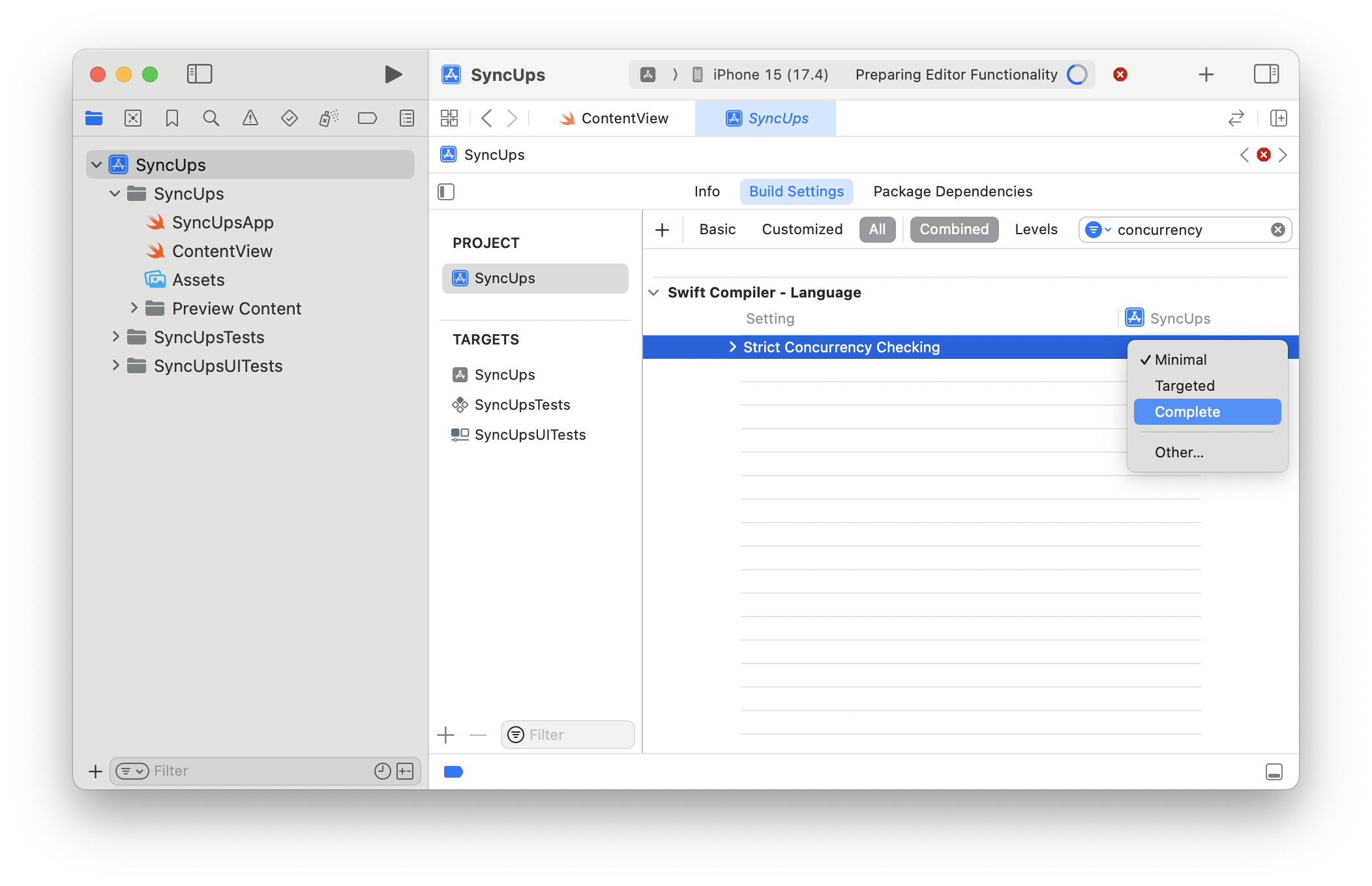Select the SyncUpsUITests target

[529, 435]
